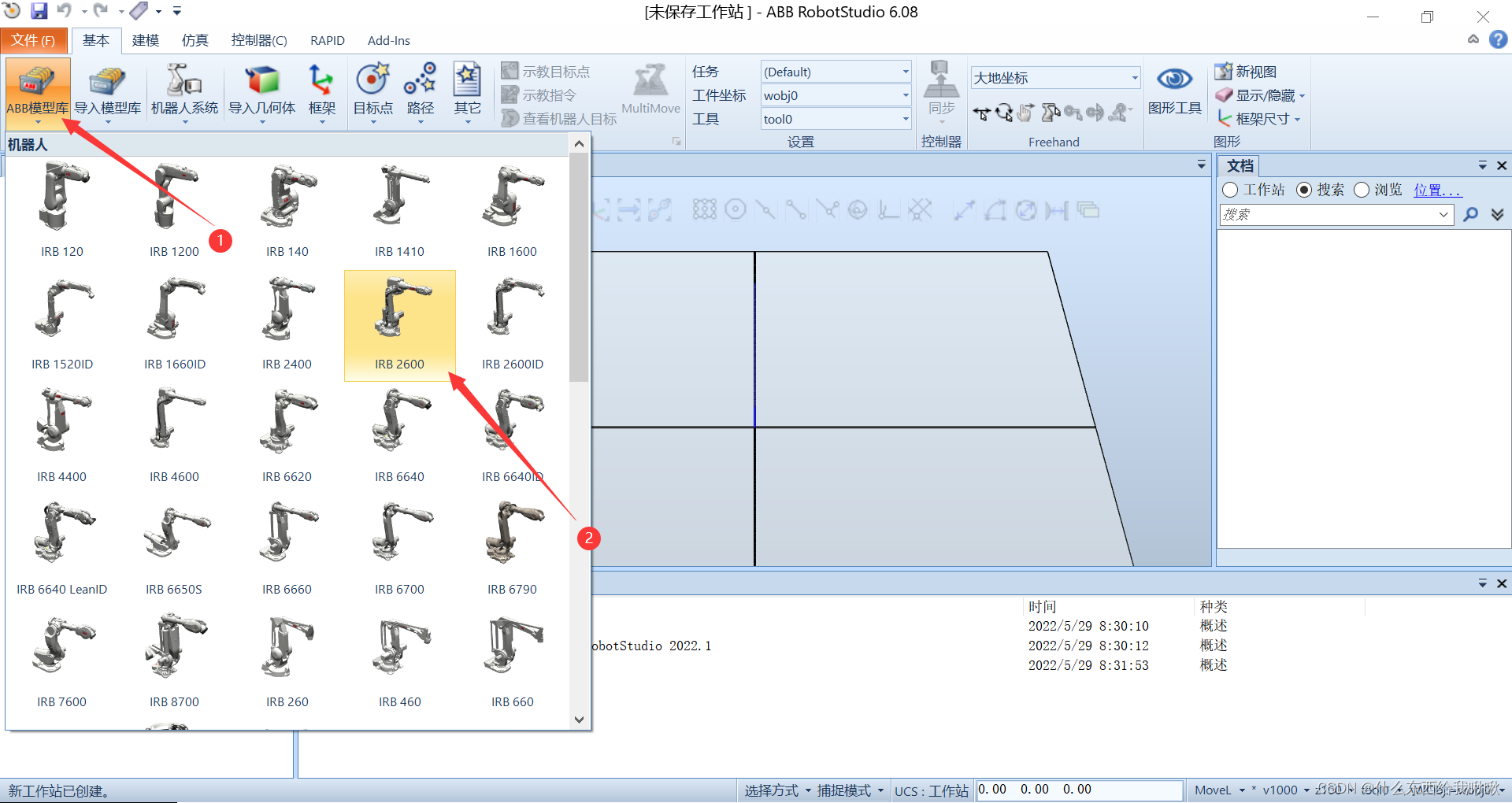
Task: Click the search magnifier in 文档 panel
Action: click(x=1470, y=214)
